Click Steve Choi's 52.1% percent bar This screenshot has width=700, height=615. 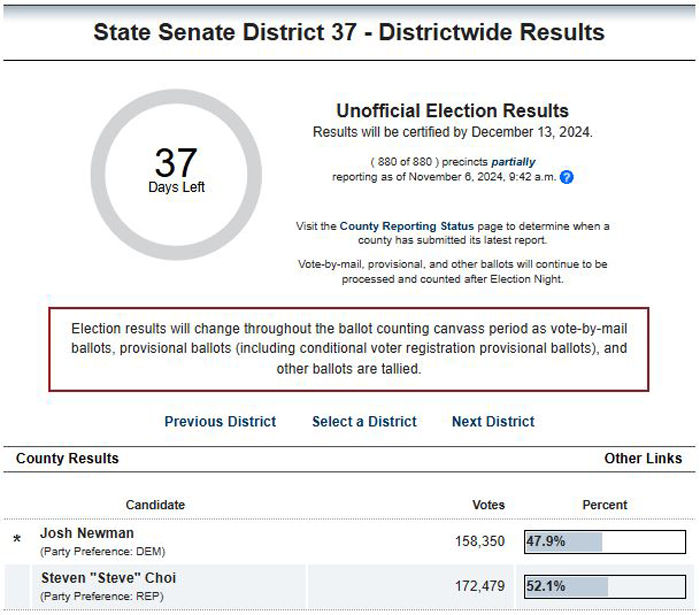605,586
